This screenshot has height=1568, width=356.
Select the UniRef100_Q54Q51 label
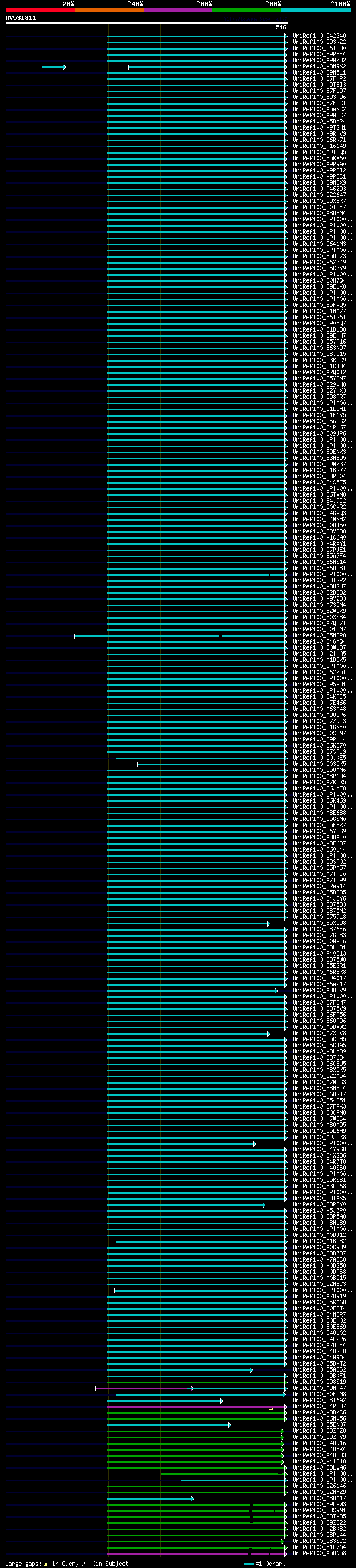tap(319, 1101)
